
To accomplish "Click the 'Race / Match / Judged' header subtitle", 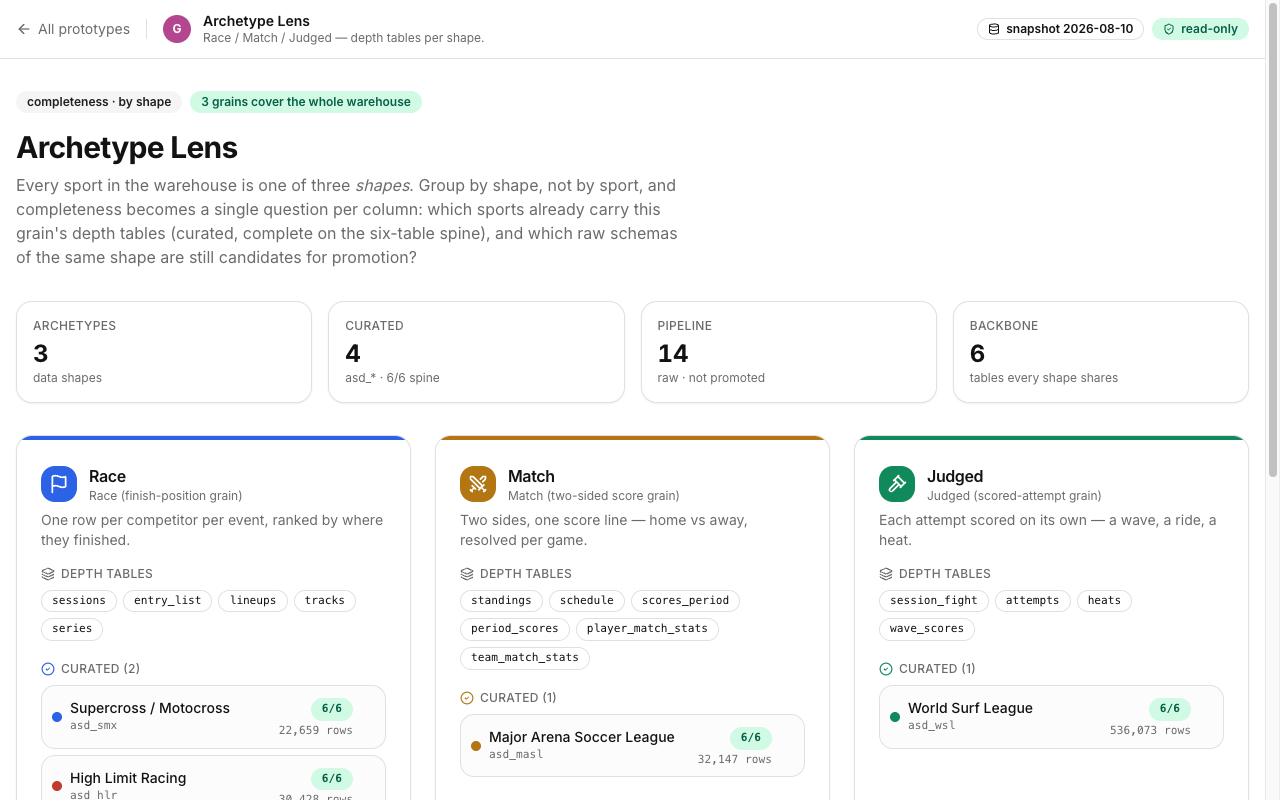I will 343,38.
